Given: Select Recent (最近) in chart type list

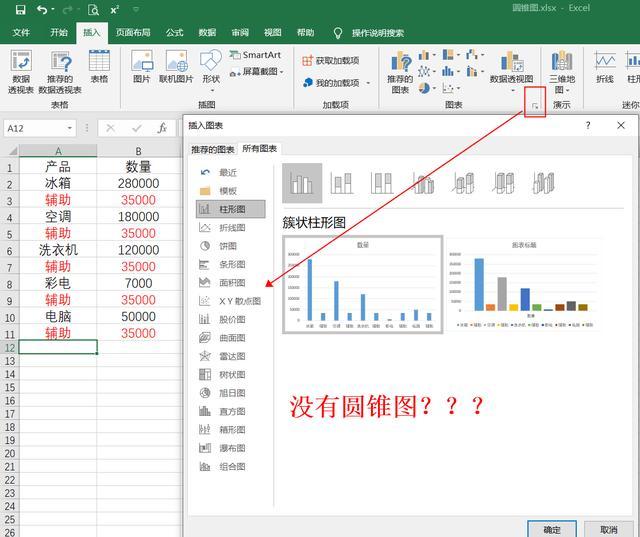Looking at the screenshot, I should point(231,173).
